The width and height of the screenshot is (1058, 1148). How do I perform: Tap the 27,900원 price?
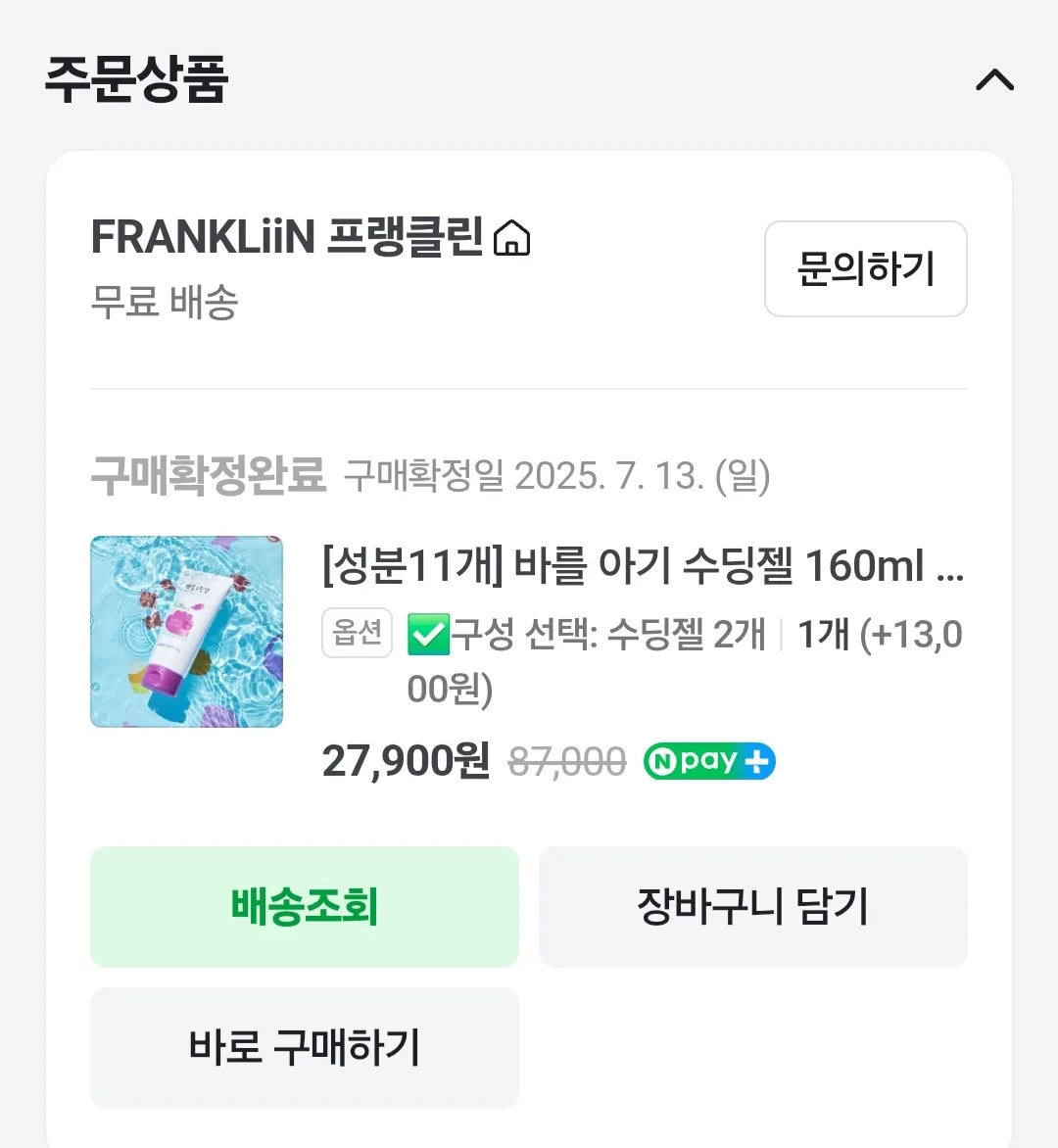click(406, 761)
